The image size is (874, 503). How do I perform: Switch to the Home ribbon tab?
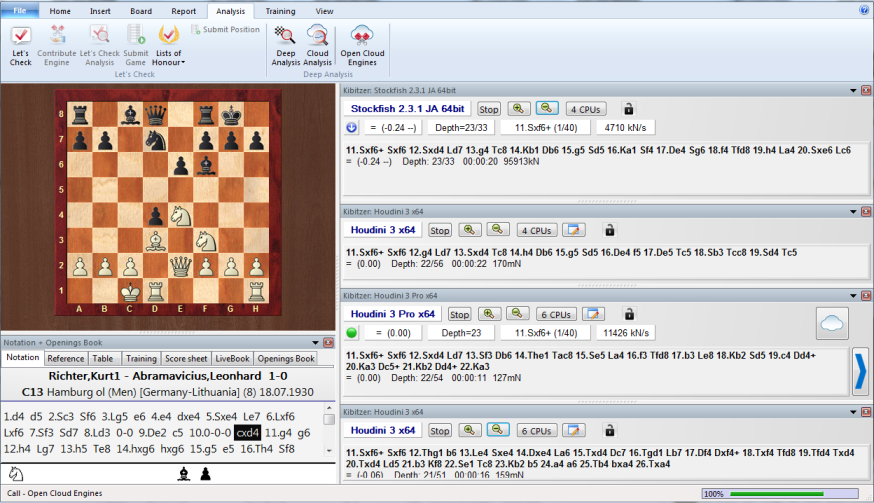click(60, 11)
